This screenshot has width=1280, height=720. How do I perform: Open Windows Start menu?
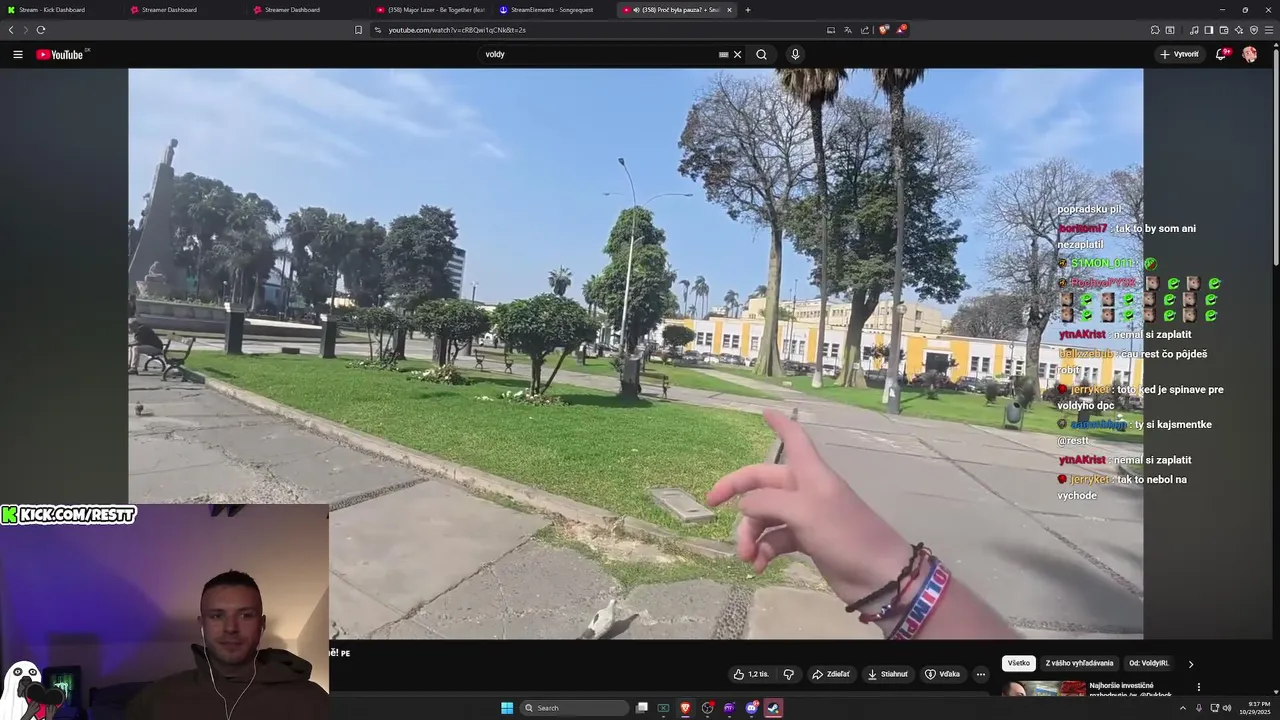(507, 708)
